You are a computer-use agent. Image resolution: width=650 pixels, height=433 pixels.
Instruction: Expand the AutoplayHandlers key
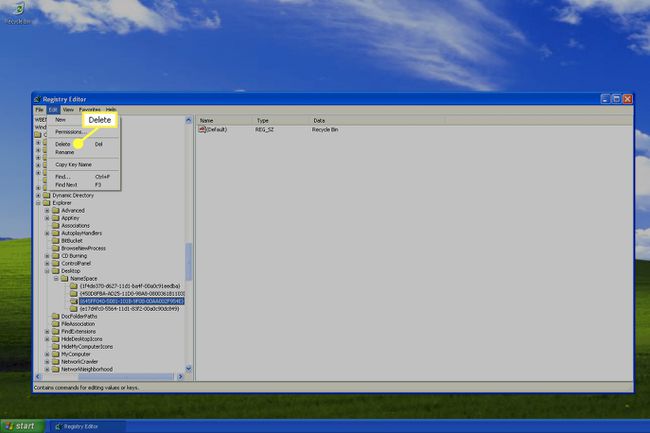[47, 233]
